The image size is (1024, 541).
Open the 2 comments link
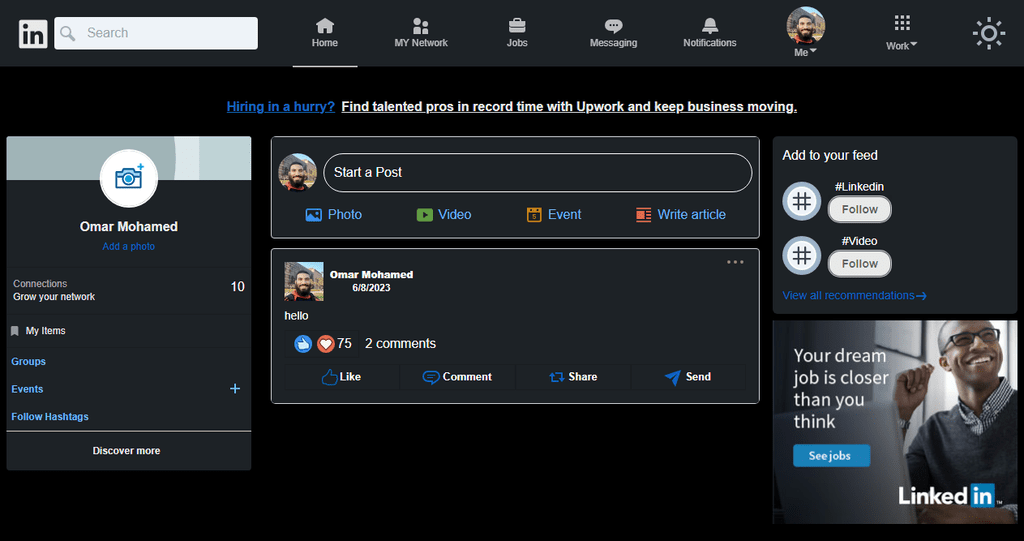click(x=400, y=344)
